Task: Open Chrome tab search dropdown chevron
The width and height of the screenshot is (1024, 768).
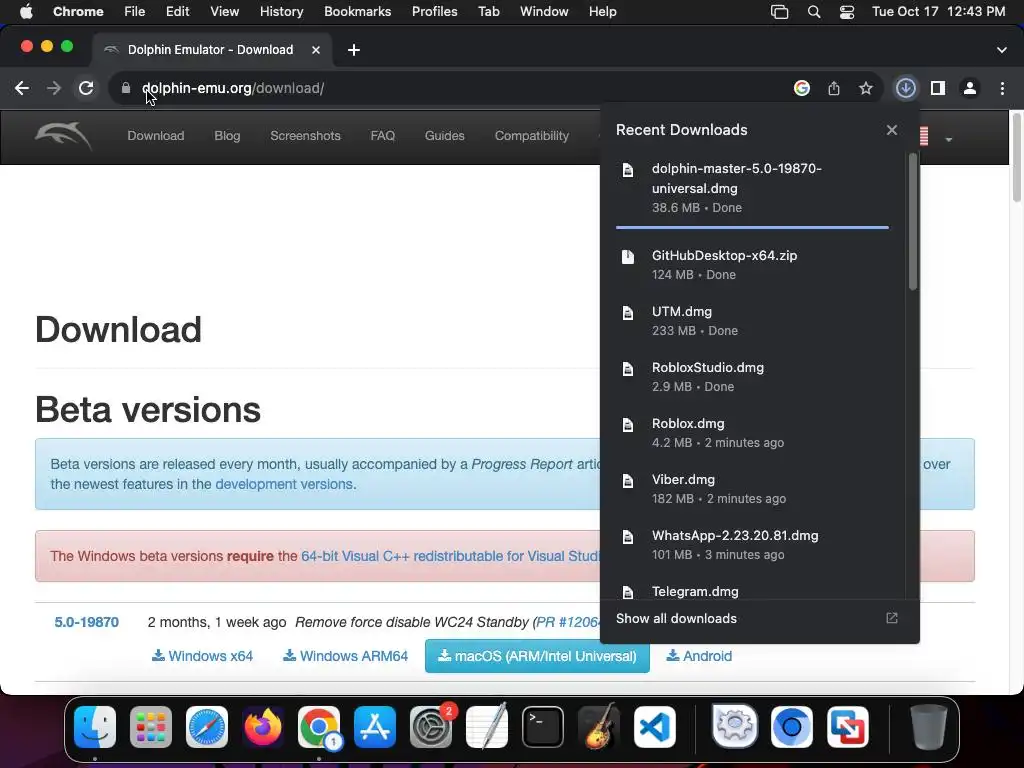Action: click(1002, 50)
